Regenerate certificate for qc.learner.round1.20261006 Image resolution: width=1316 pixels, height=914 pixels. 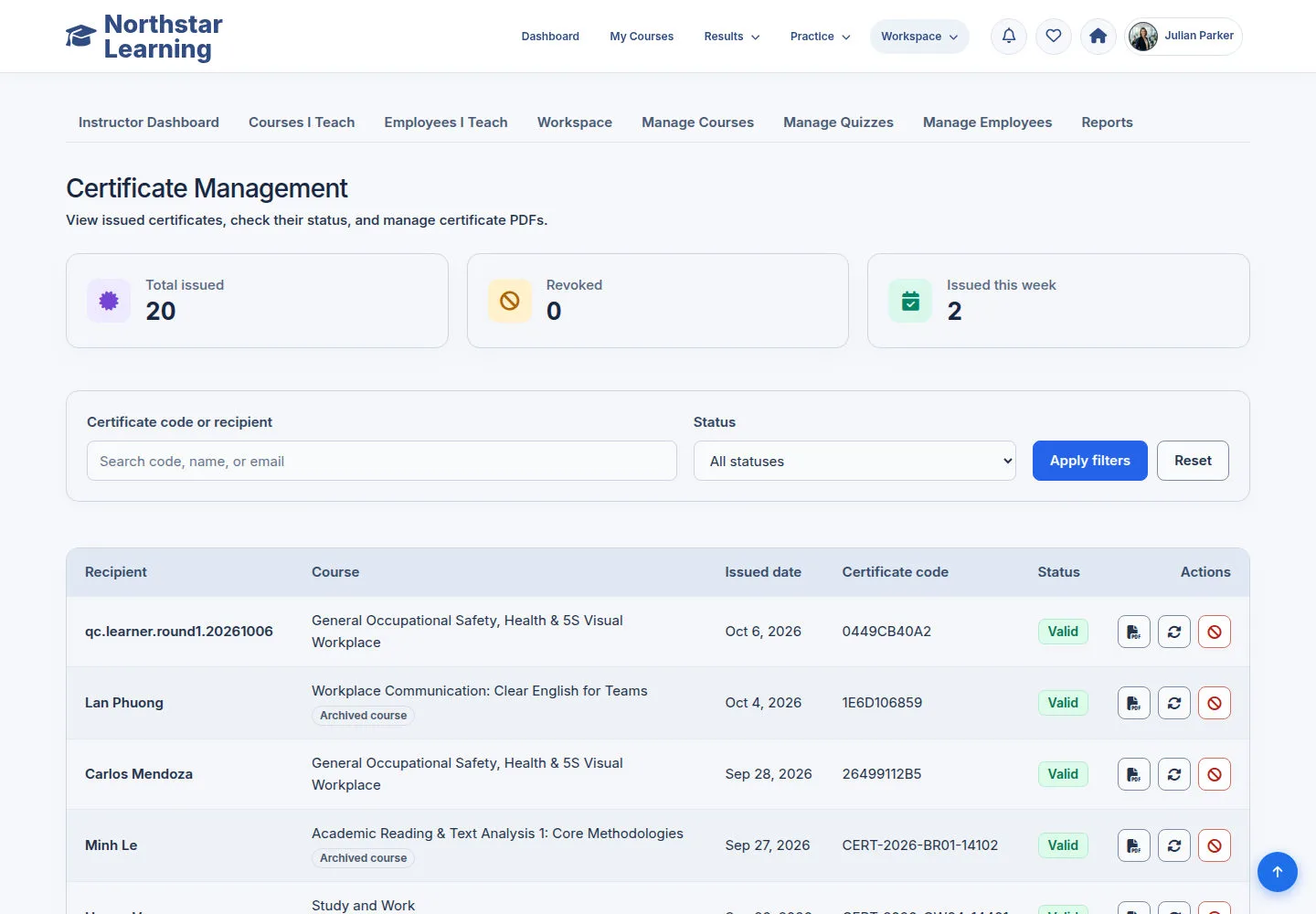point(1174,632)
